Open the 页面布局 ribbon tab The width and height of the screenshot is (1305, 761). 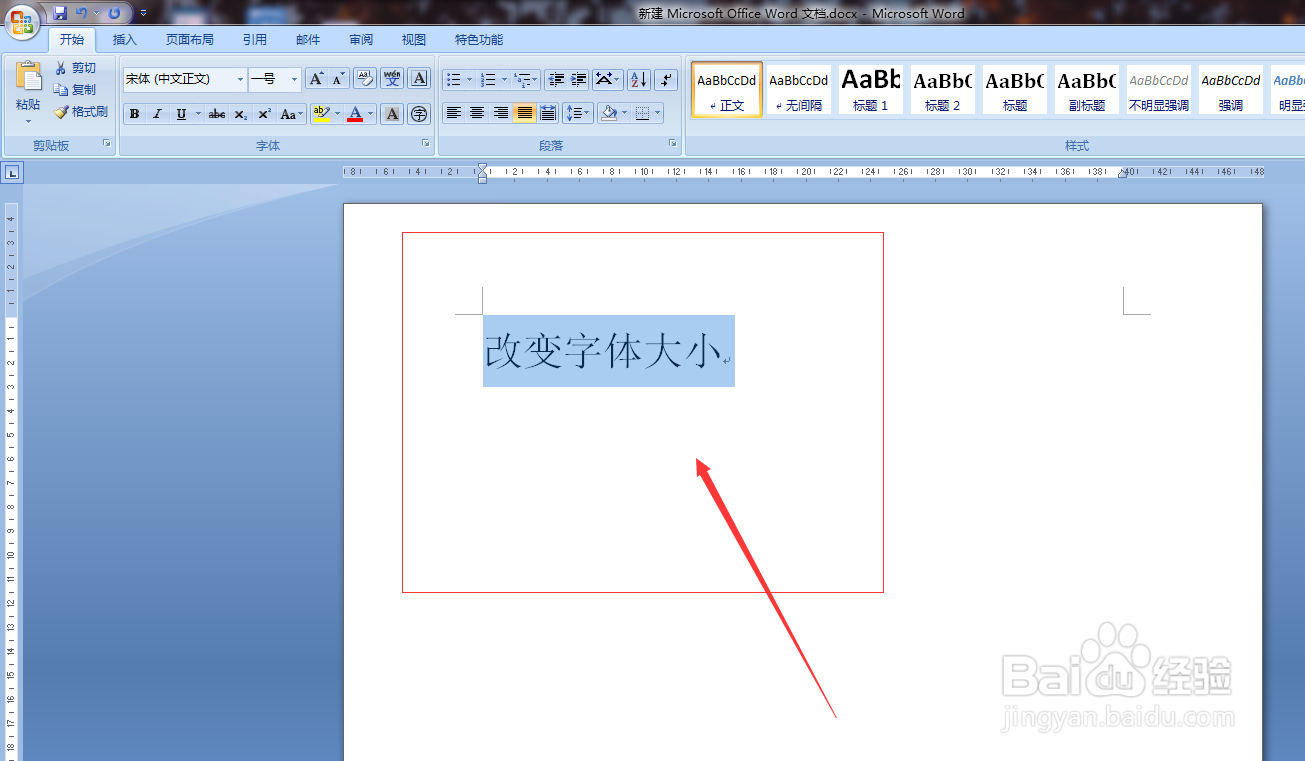click(189, 39)
